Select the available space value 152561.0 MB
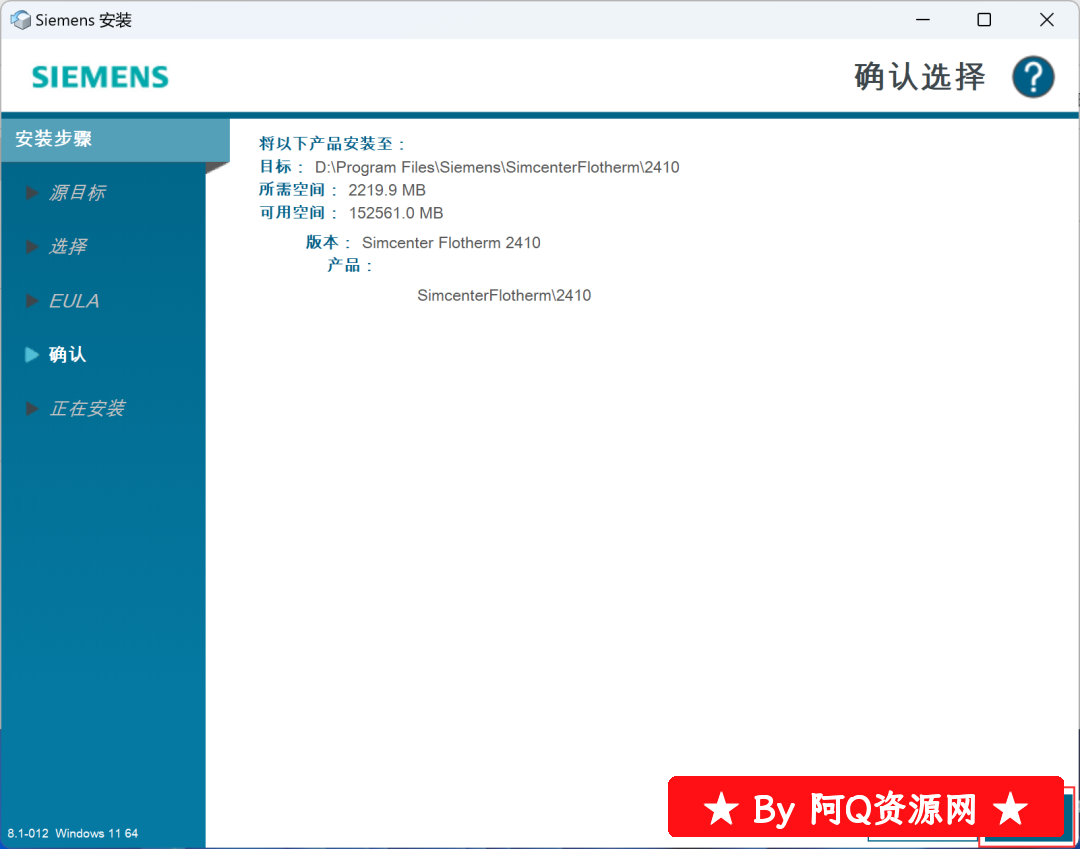 [x=396, y=213]
